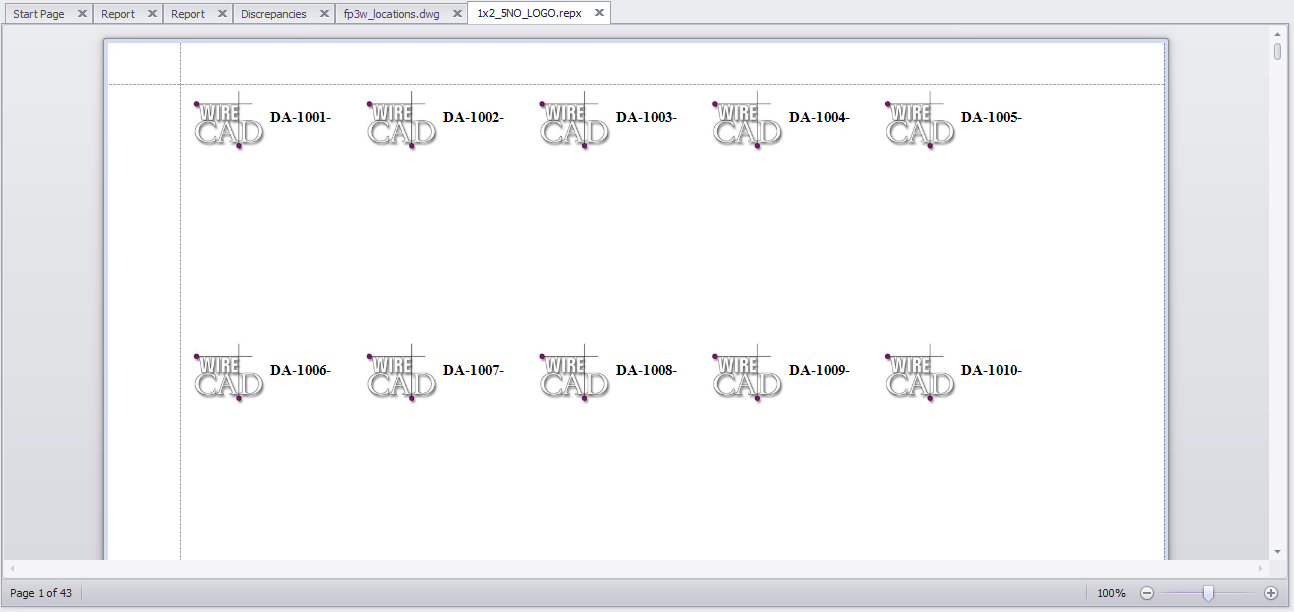Click the Page 1 of 43 status text
1294x612 pixels.
(41, 593)
